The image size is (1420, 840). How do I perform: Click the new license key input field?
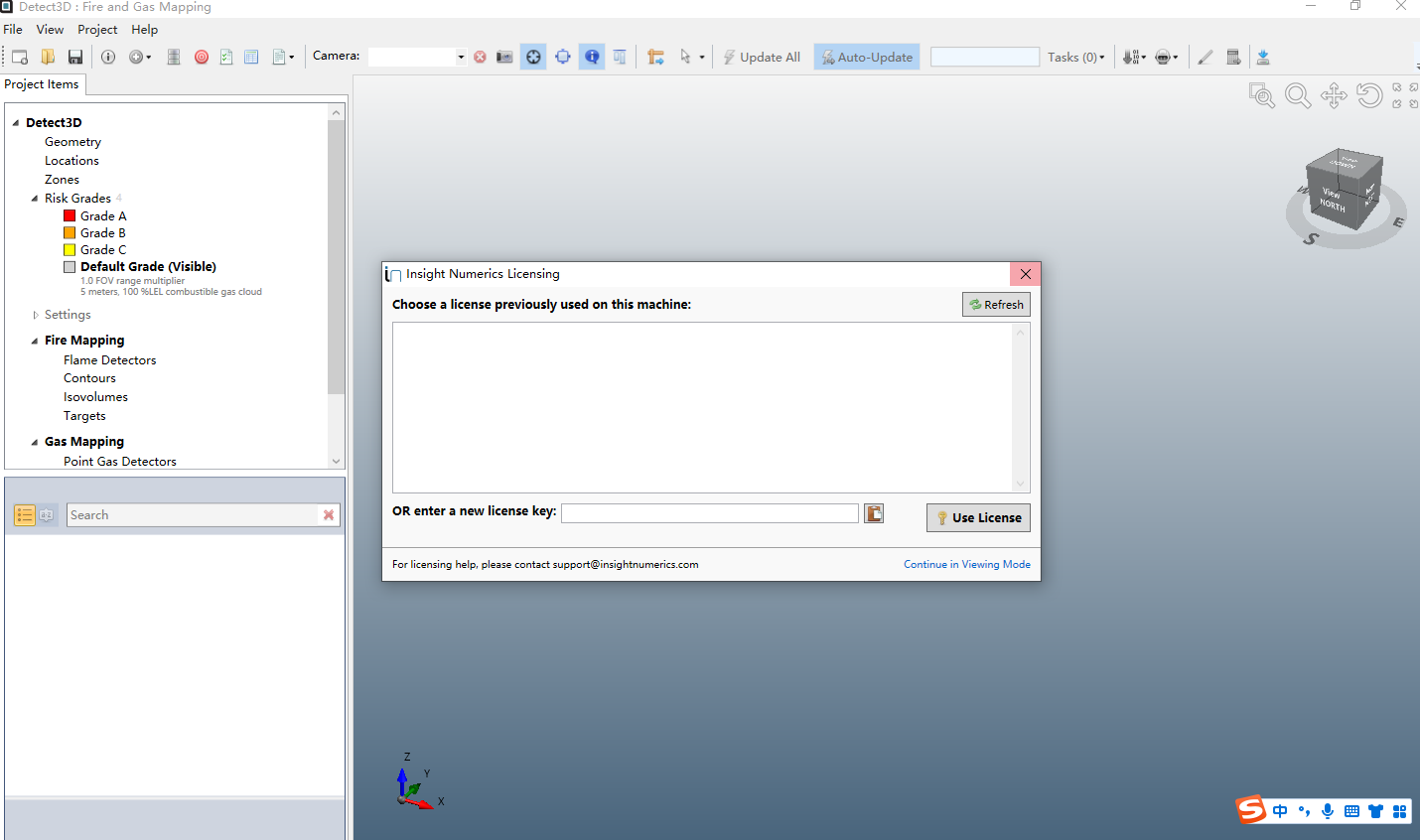point(710,512)
